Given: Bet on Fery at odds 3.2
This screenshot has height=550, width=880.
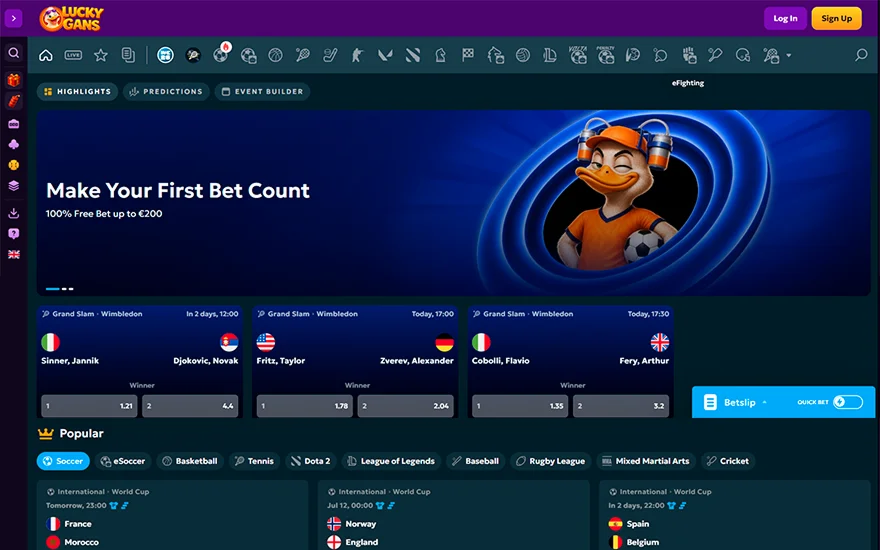Looking at the screenshot, I should [x=621, y=406].
